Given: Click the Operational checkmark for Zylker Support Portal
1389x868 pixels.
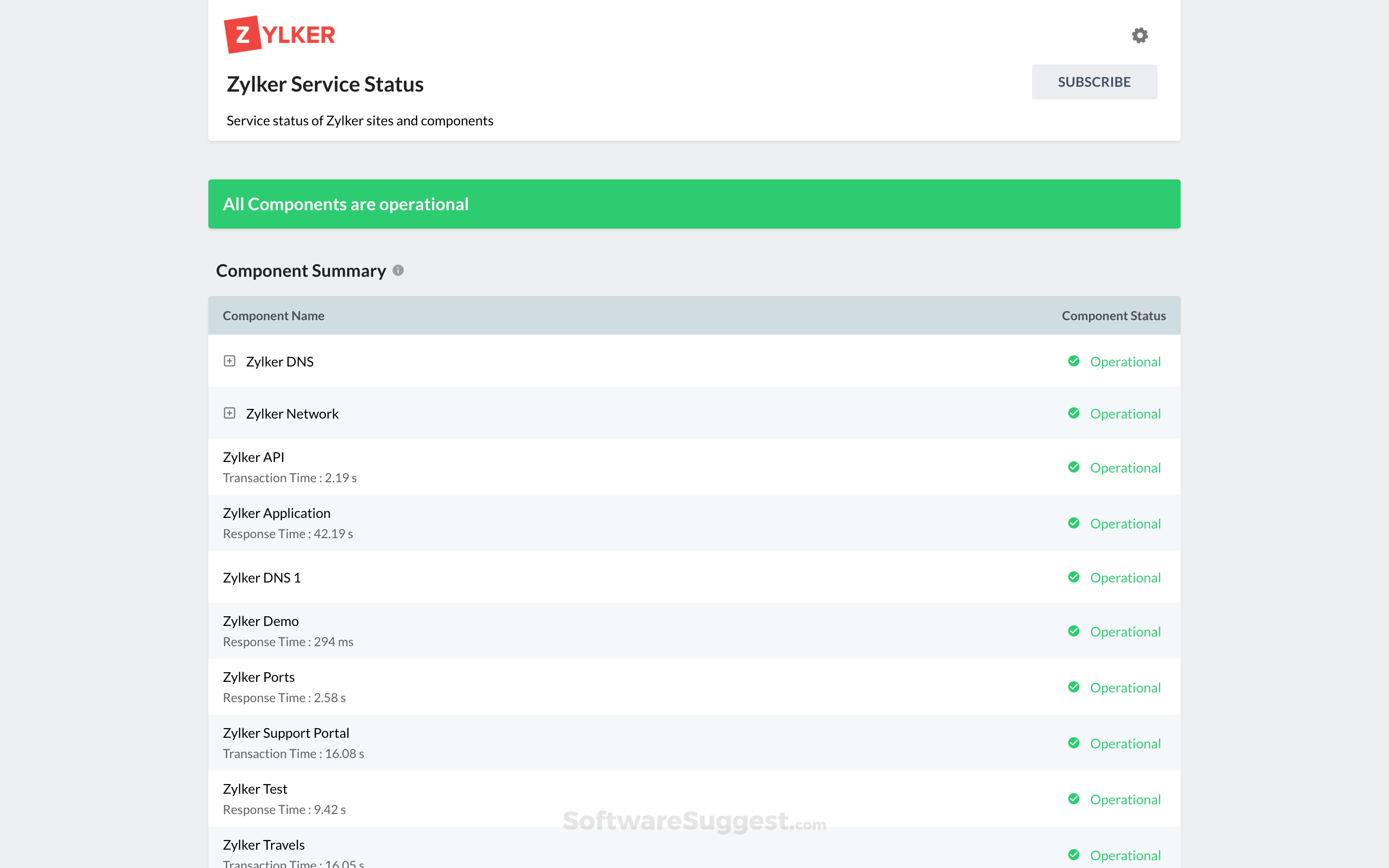Looking at the screenshot, I should tap(1075, 743).
